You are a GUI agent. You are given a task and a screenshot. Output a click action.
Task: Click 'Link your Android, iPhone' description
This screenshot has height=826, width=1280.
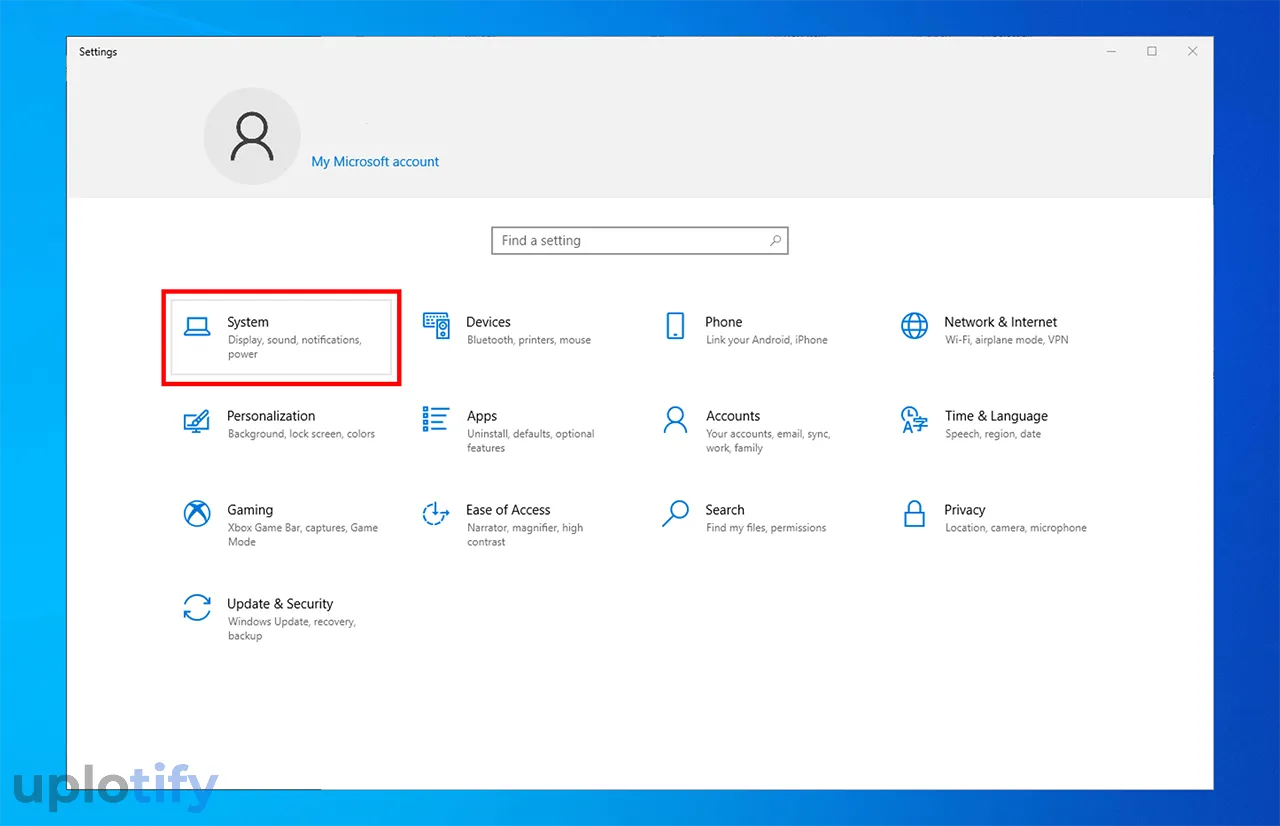pos(767,340)
